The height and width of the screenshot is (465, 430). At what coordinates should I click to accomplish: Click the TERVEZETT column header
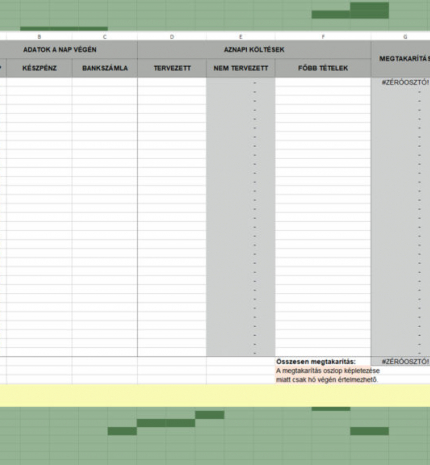point(172,68)
